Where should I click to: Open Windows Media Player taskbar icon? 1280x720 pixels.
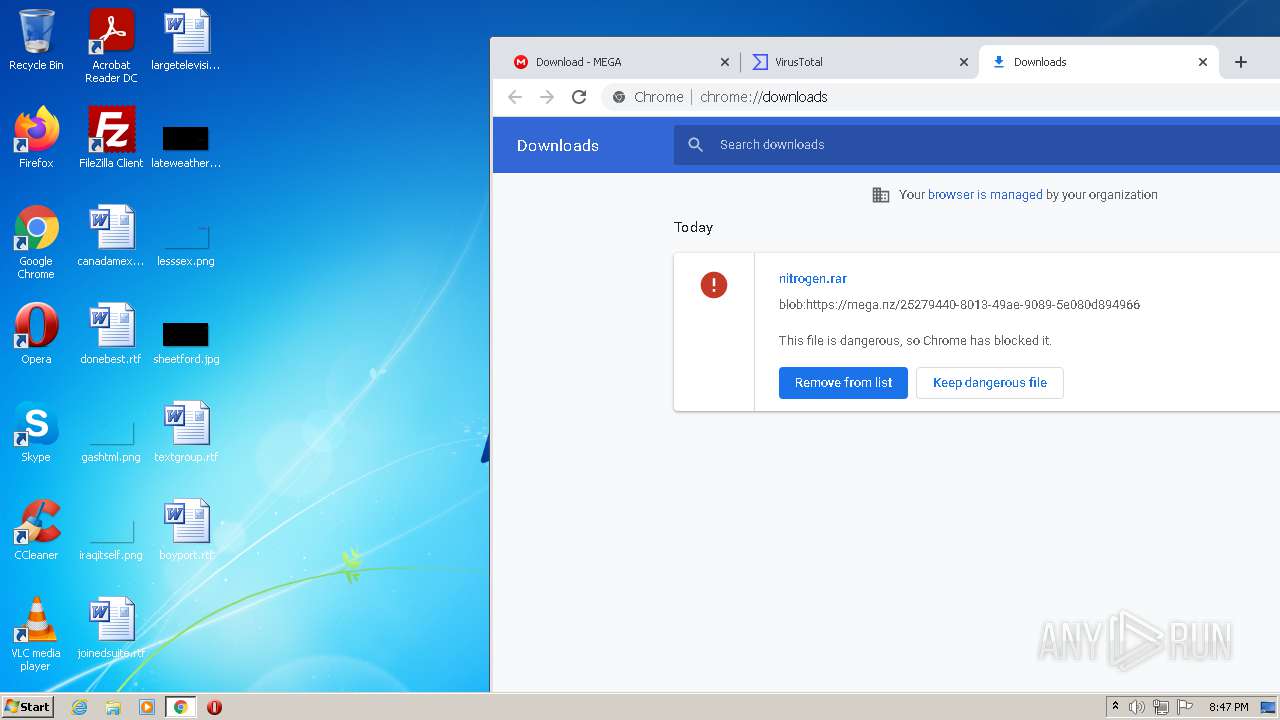(x=147, y=707)
